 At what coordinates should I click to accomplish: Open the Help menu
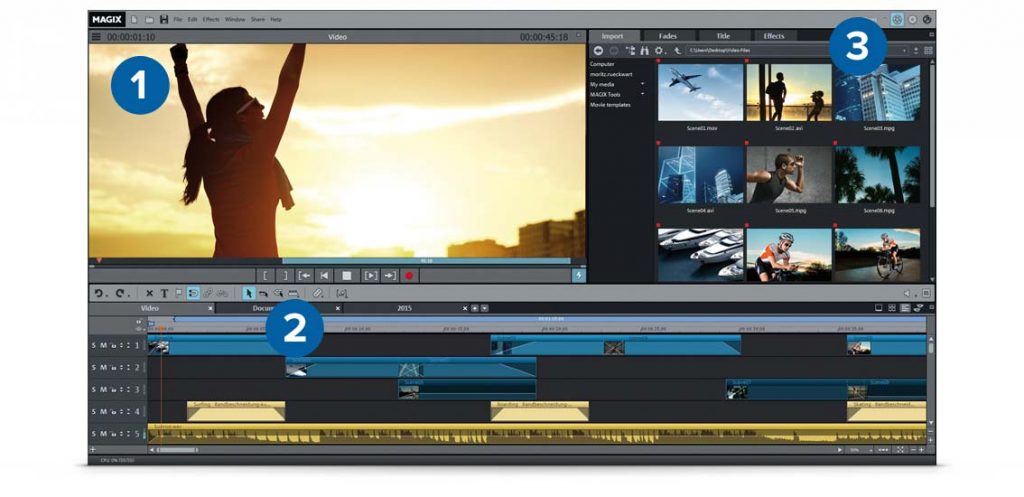pos(276,20)
